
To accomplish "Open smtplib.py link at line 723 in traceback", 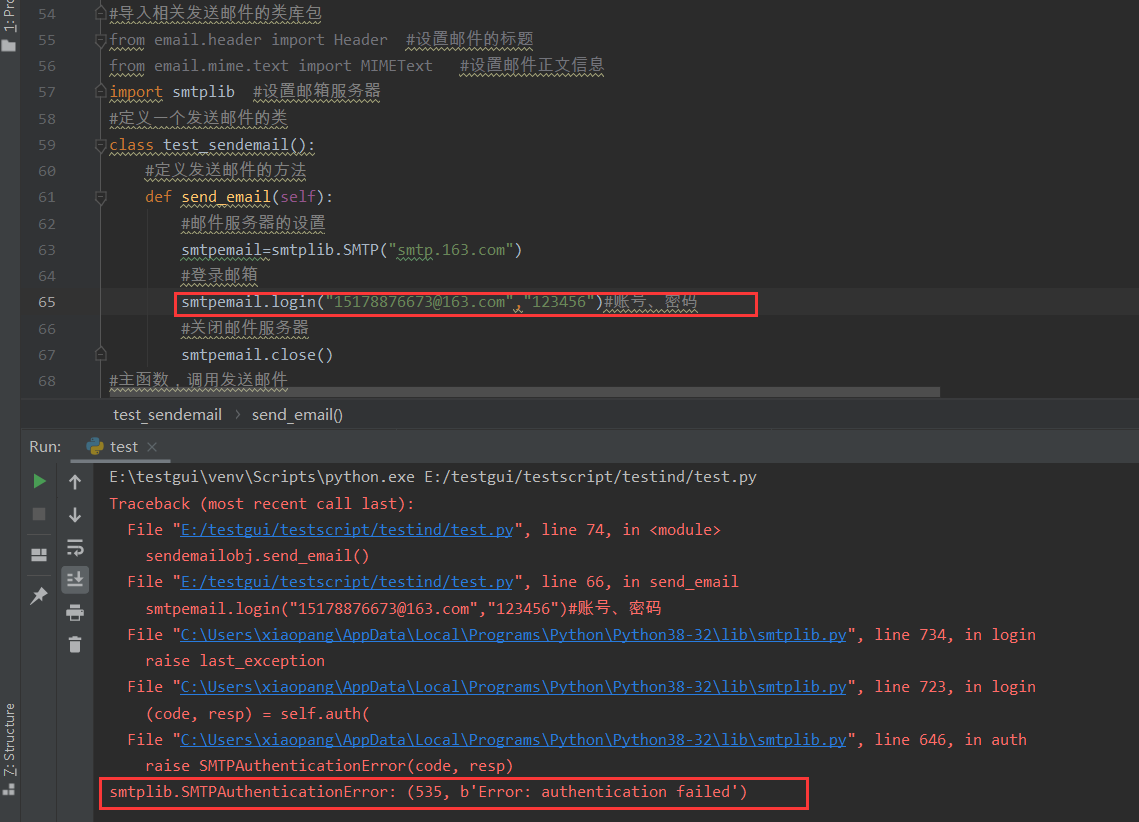I will tap(513, 687).
